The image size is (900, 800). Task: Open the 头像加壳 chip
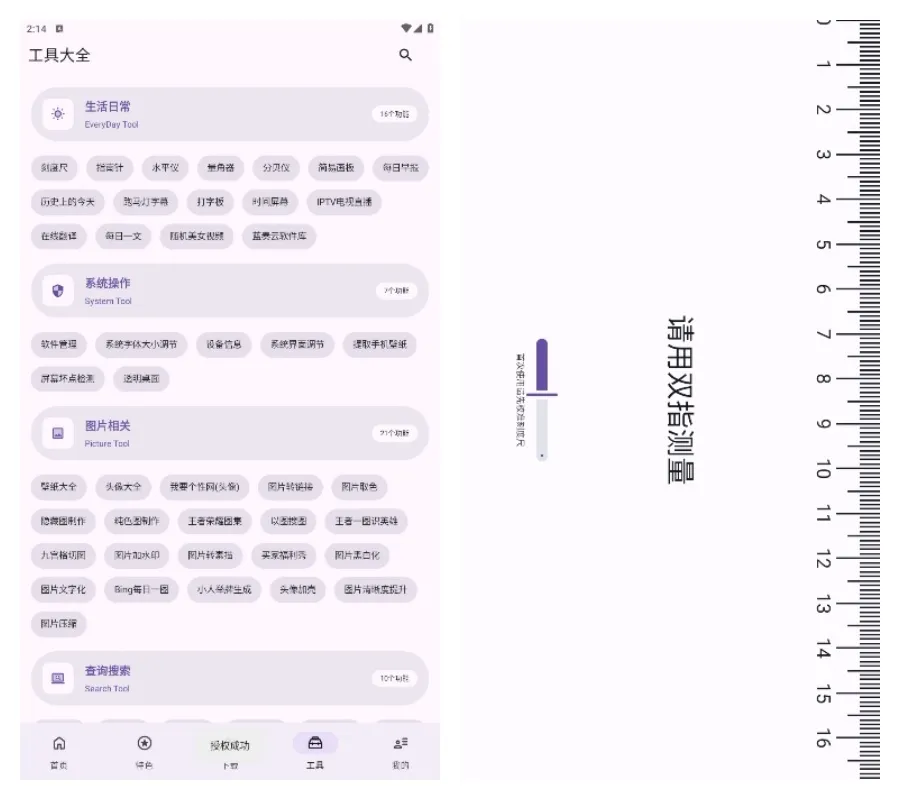pyautogui.click(x=298, y=589)
